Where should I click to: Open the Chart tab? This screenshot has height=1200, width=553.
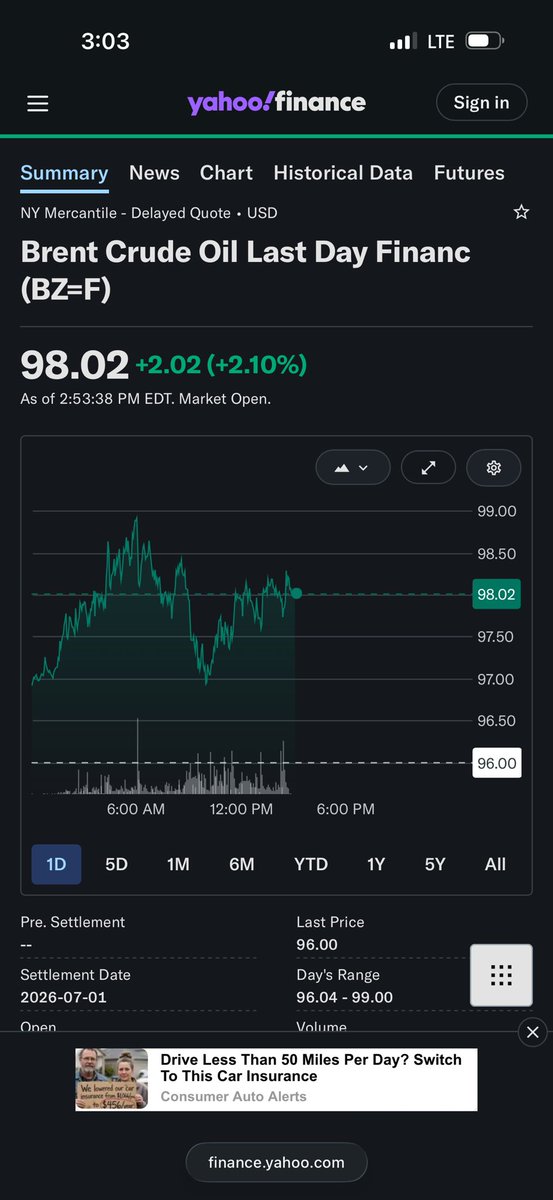226,173
